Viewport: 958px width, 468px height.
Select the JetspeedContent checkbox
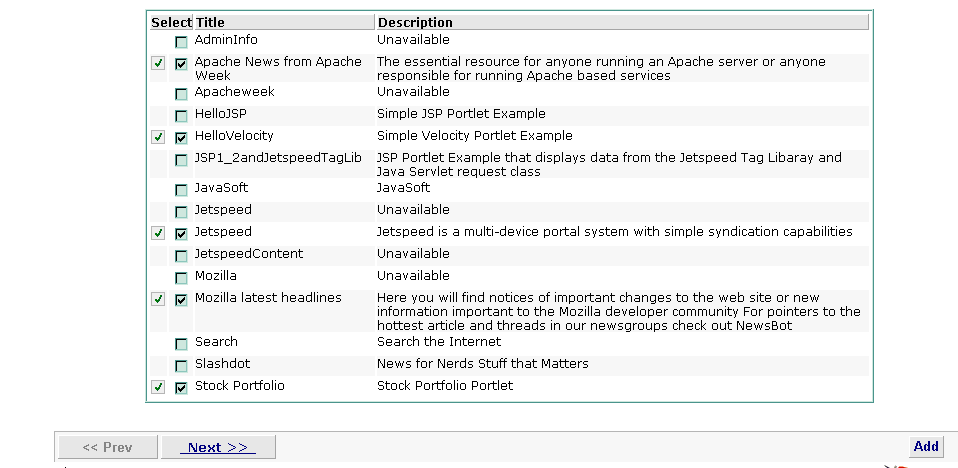point(181,256)
